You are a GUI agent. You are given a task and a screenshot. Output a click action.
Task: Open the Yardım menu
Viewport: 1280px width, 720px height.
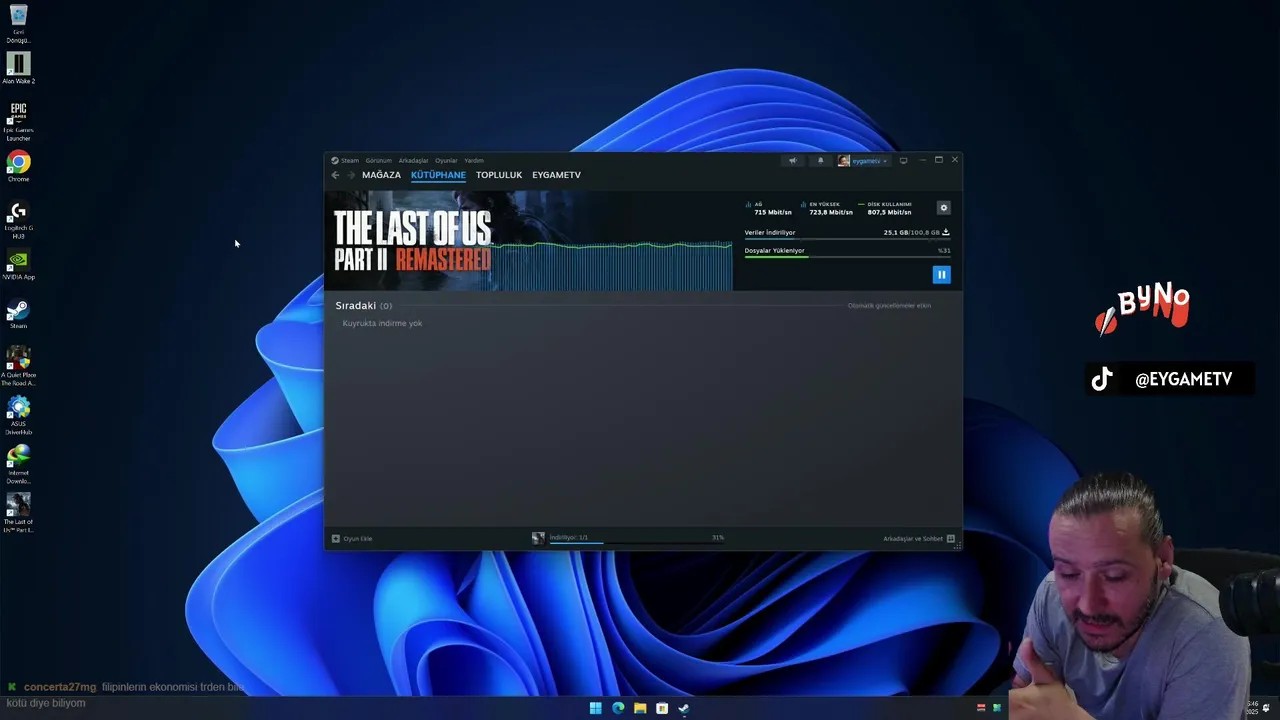474,160
